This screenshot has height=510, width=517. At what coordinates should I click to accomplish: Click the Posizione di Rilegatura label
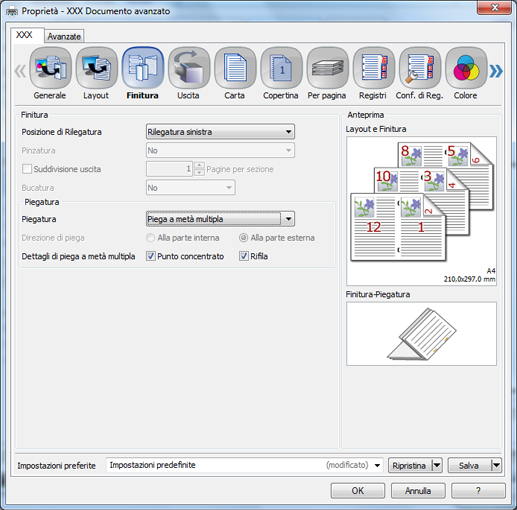(x=62, y=132)
